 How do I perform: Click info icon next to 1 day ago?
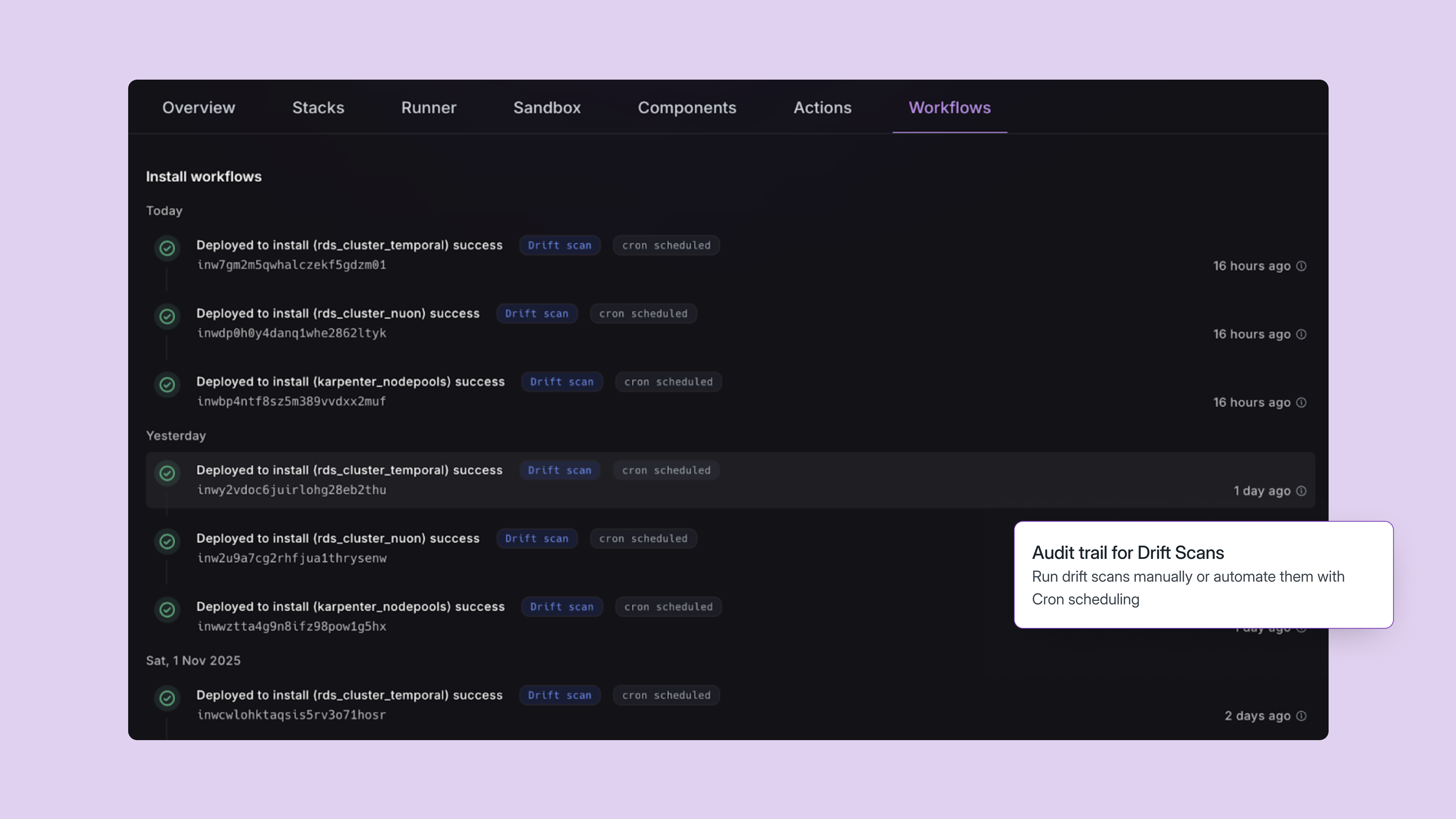[1301, 491]
